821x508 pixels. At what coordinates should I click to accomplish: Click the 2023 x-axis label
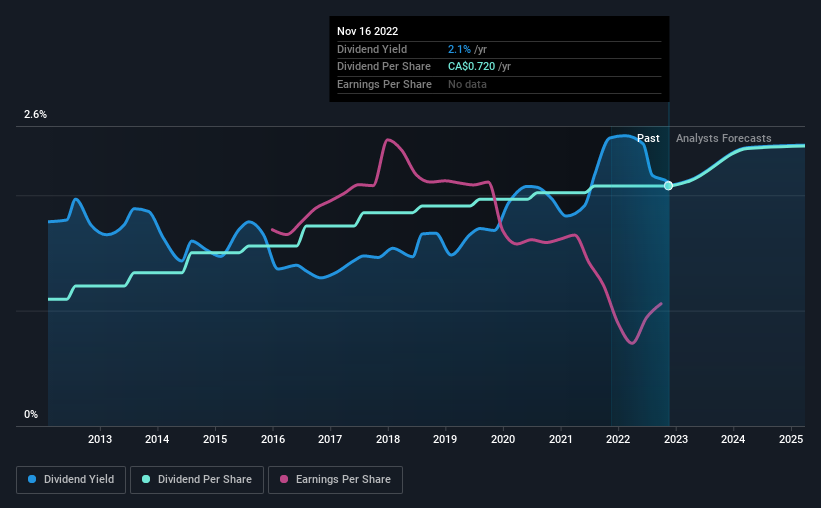[676, 439]
